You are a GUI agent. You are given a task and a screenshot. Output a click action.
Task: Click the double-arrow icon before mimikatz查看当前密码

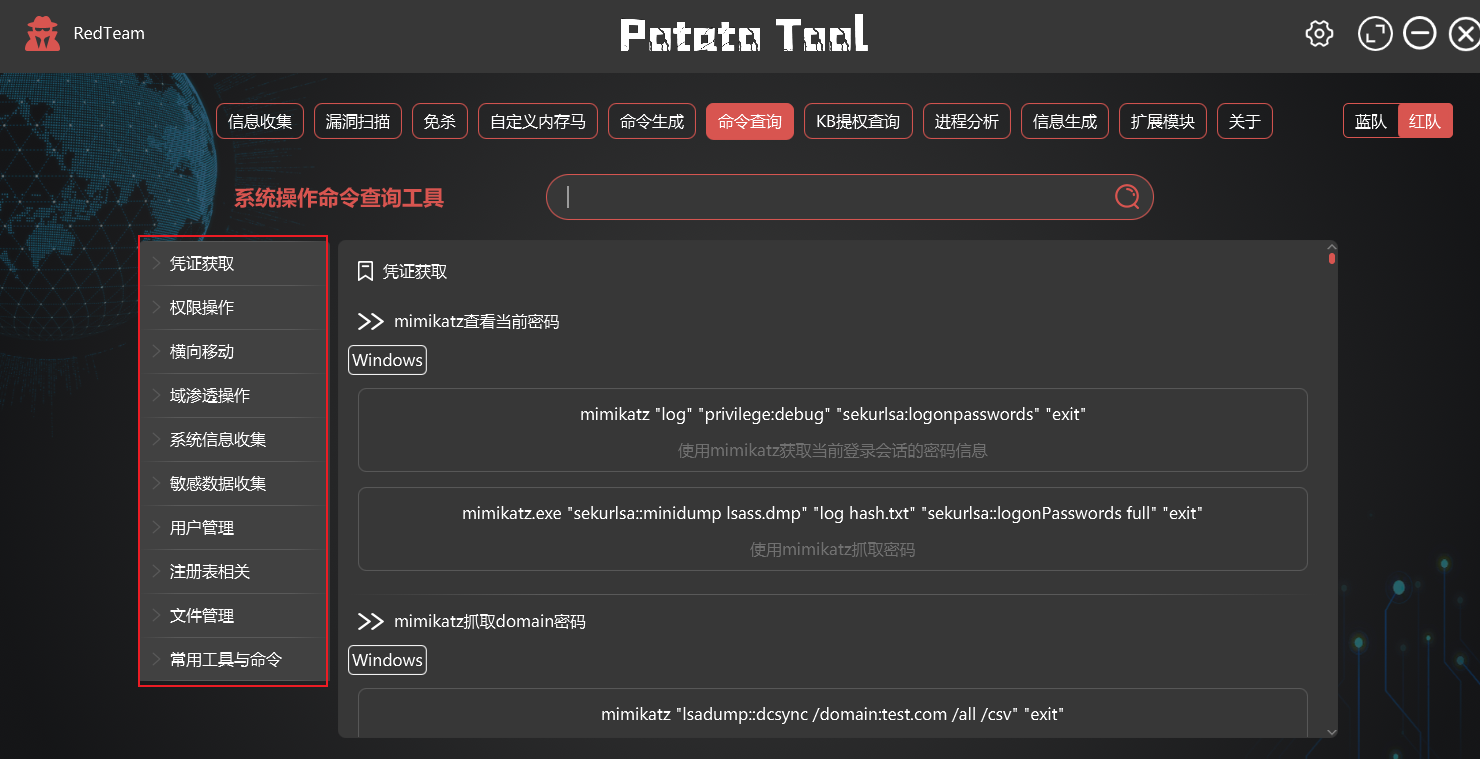371,322
